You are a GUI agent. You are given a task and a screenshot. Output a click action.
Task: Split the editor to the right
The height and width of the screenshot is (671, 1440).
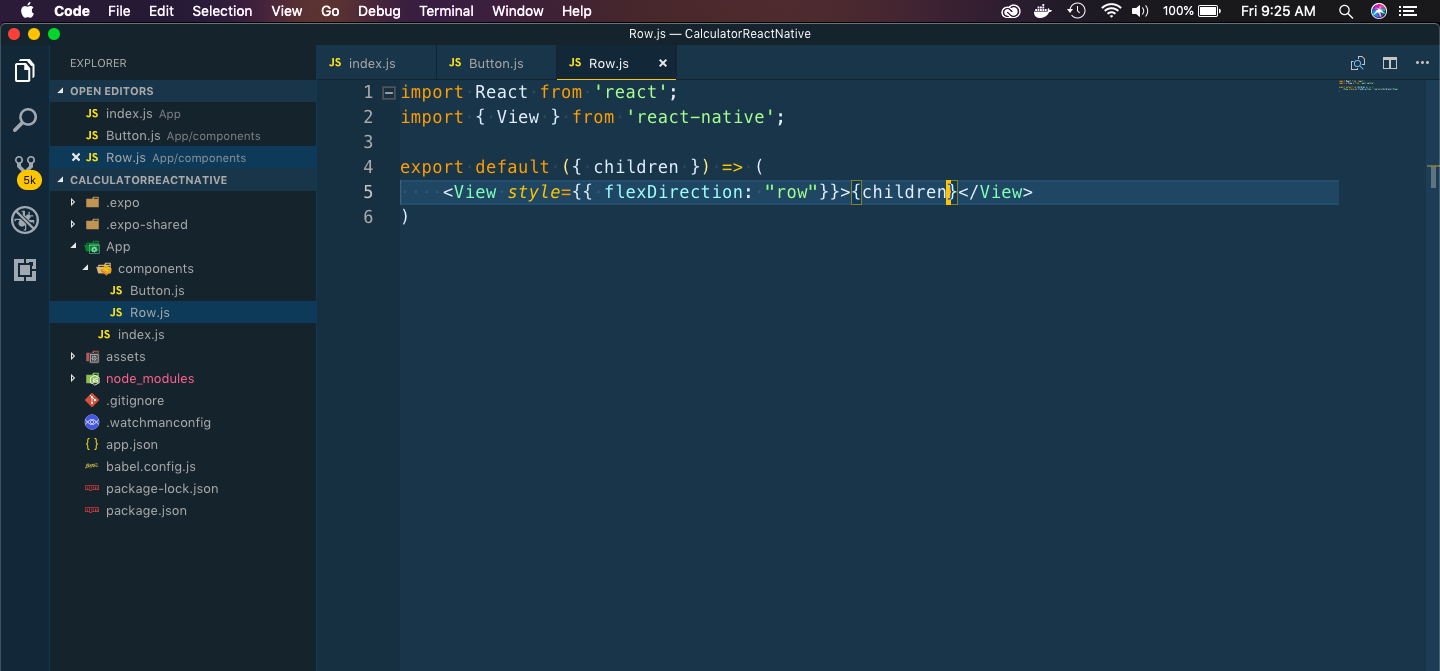click(1390, 63)
